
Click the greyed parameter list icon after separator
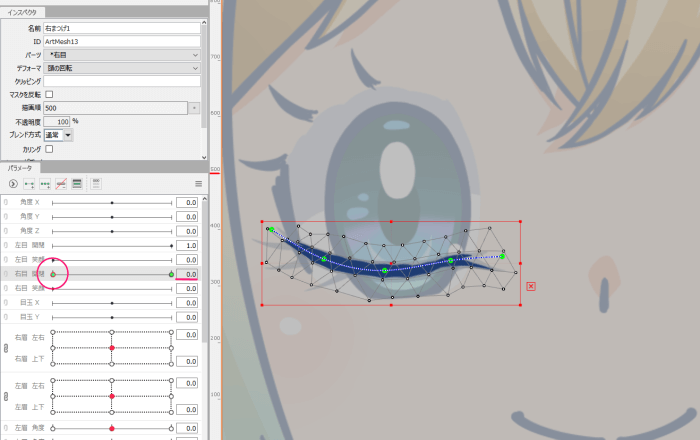tap(96, 183)
